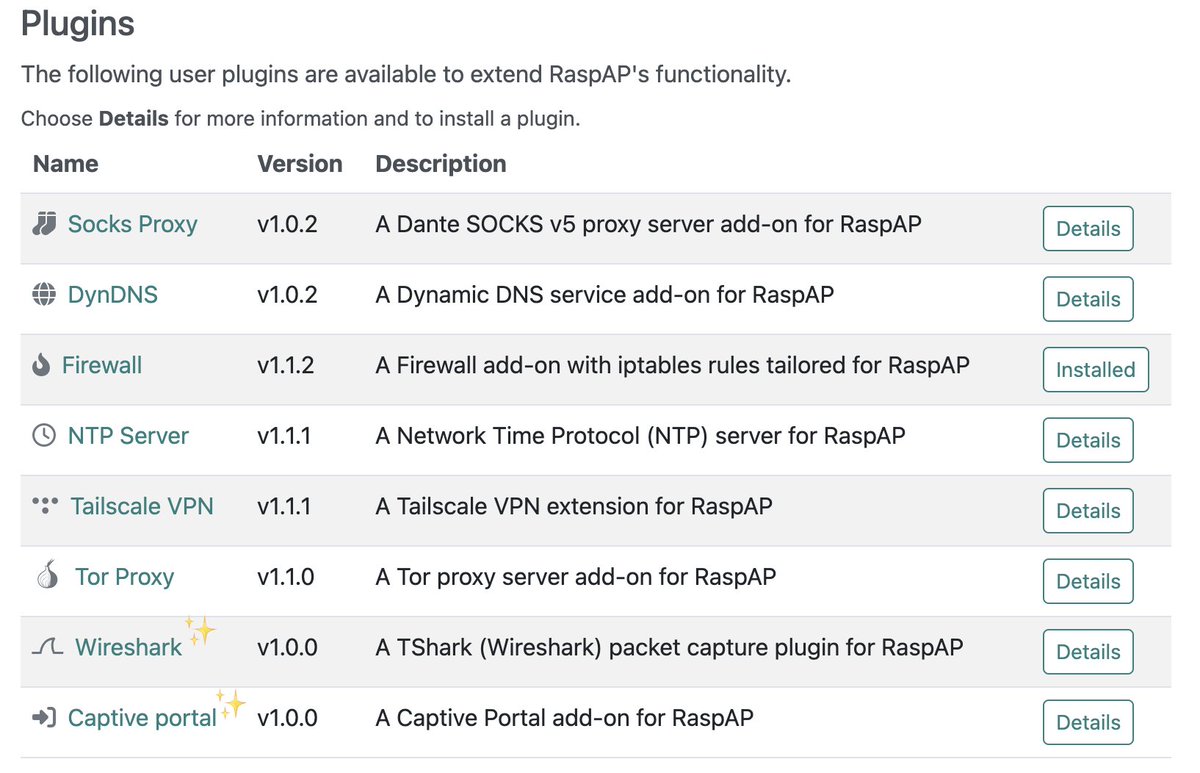Screen dimensions: 1200x773
Task: Show Details for NTP Server
Action: click(1088, 440)
